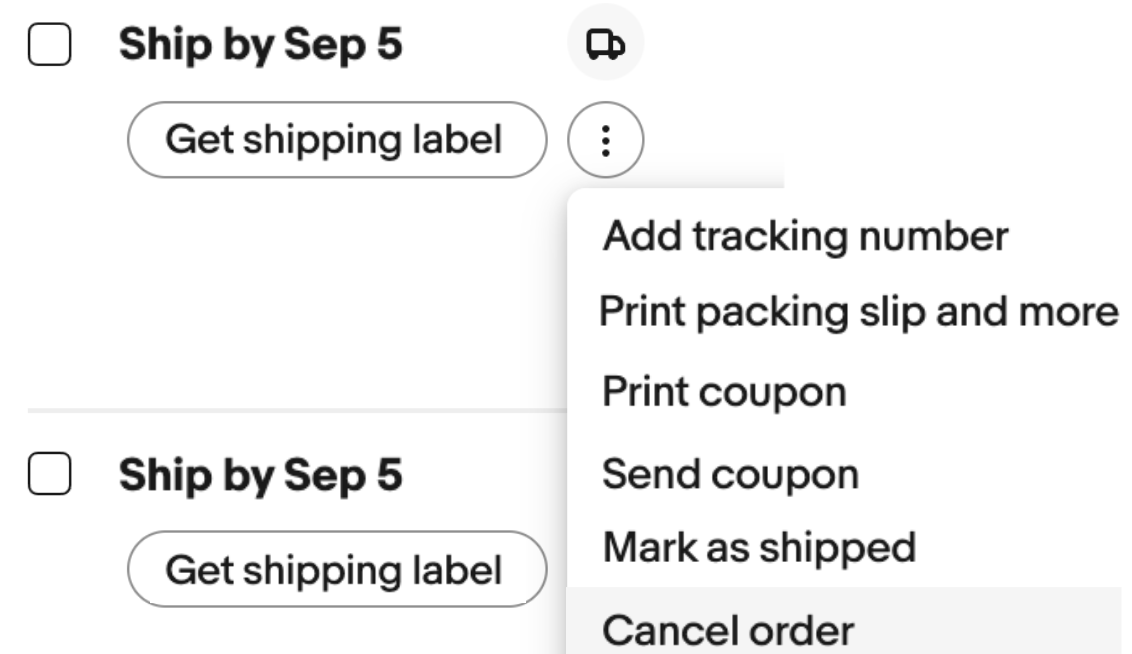This screenshot has width=1132, height=654.
Task: Choose the Print coupon option
Action: click(x=724, y=391)
